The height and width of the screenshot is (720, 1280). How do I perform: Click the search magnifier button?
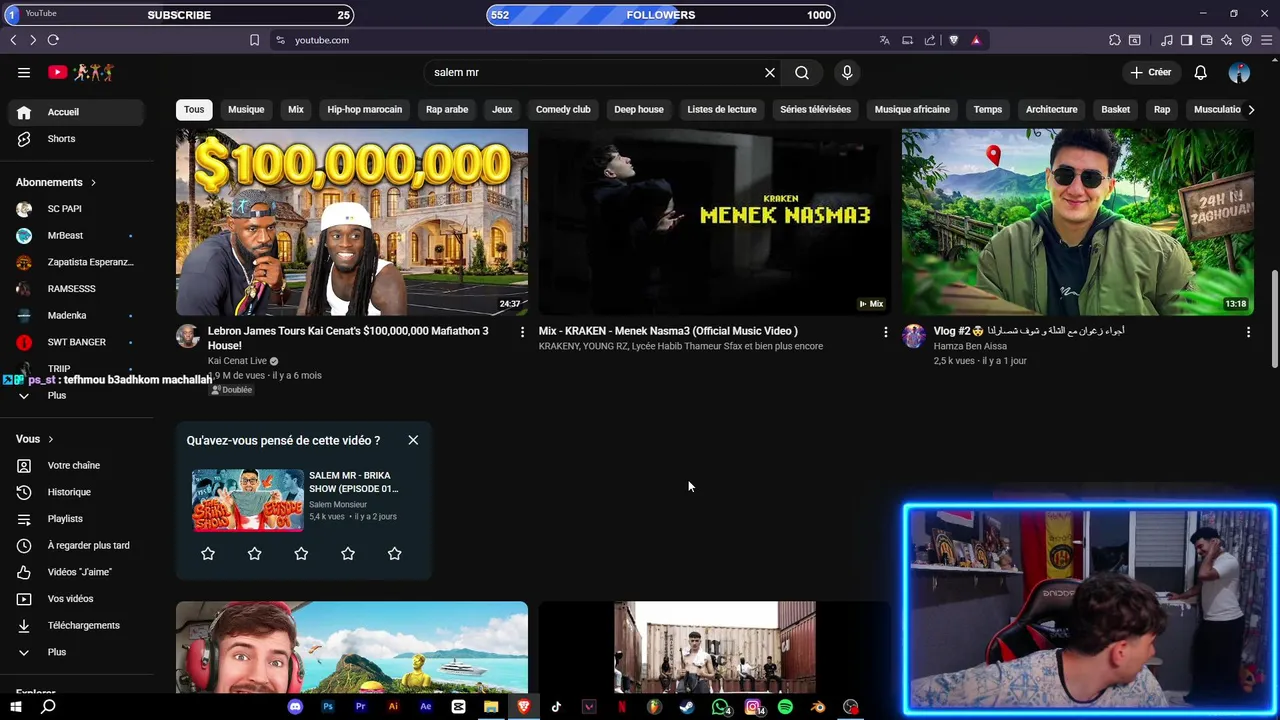click(x=802, y=72)
